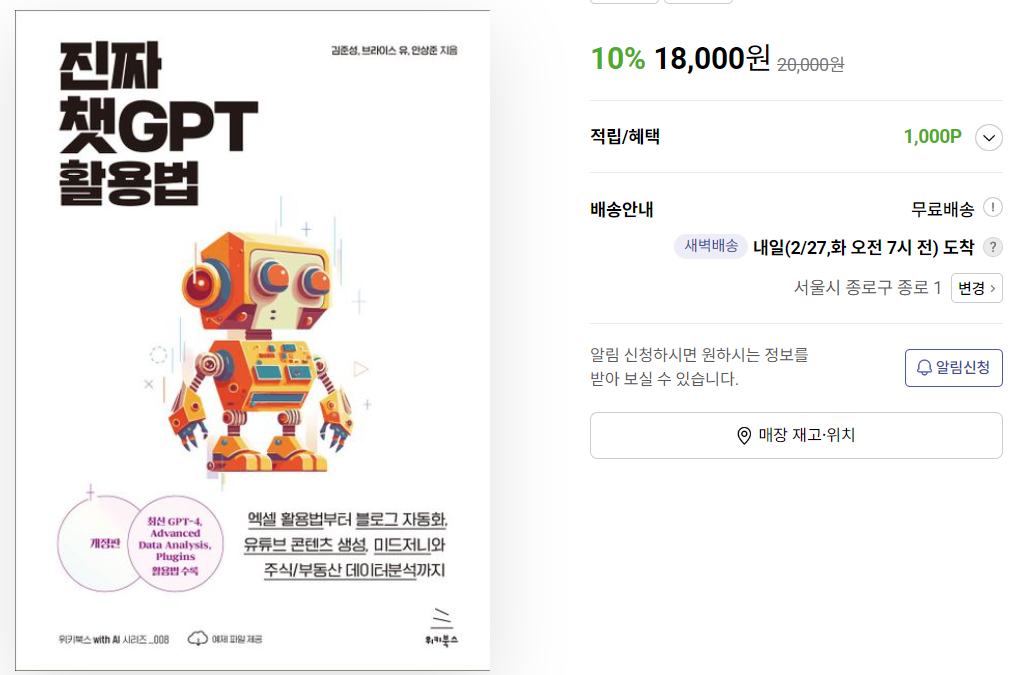This screenshot has height=675, width=1017.
Task: Click the cloud download icon on cover
Action: tap(198, 639)
